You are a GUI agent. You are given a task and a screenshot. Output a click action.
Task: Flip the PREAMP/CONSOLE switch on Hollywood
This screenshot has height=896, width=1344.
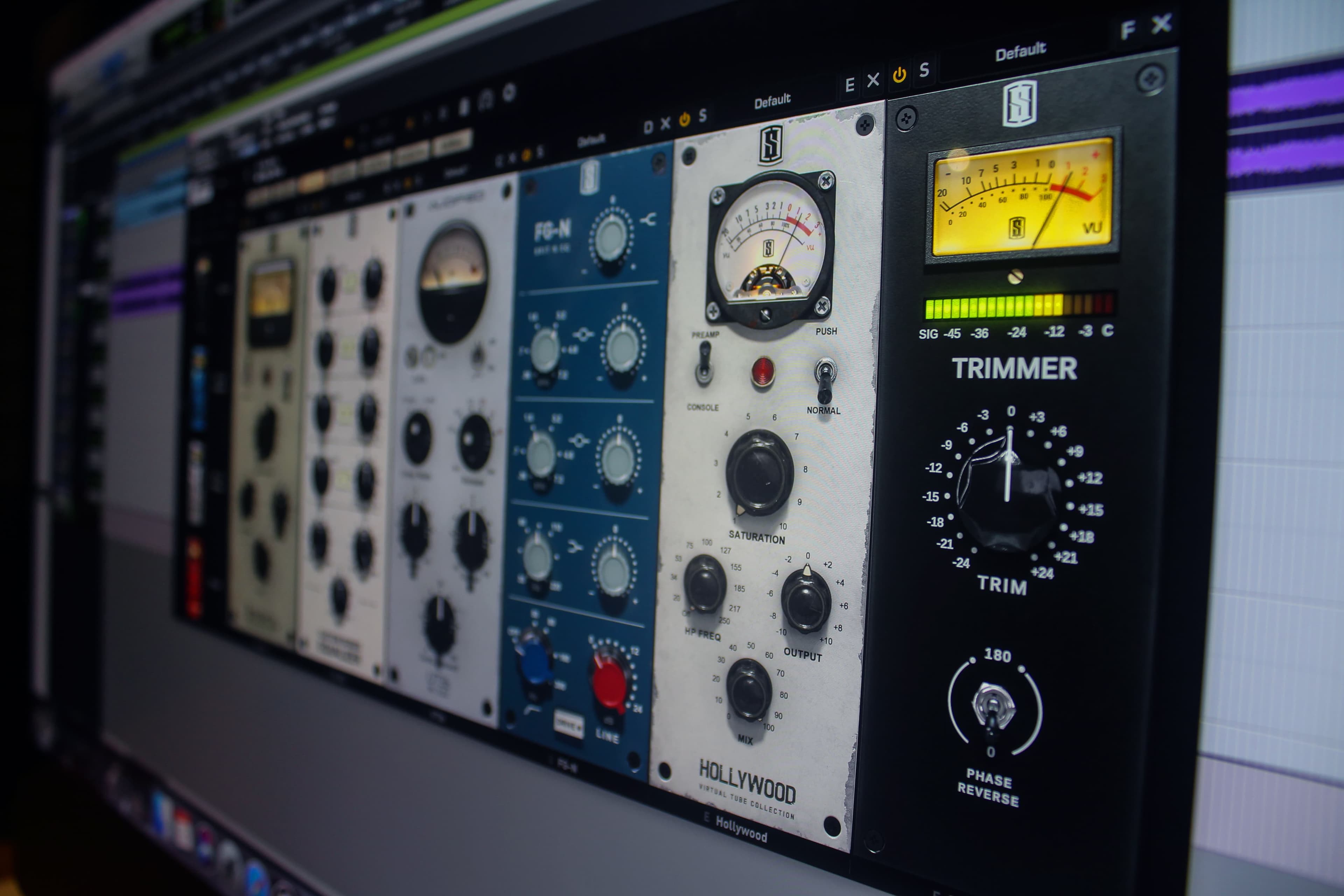pos(704,364)
